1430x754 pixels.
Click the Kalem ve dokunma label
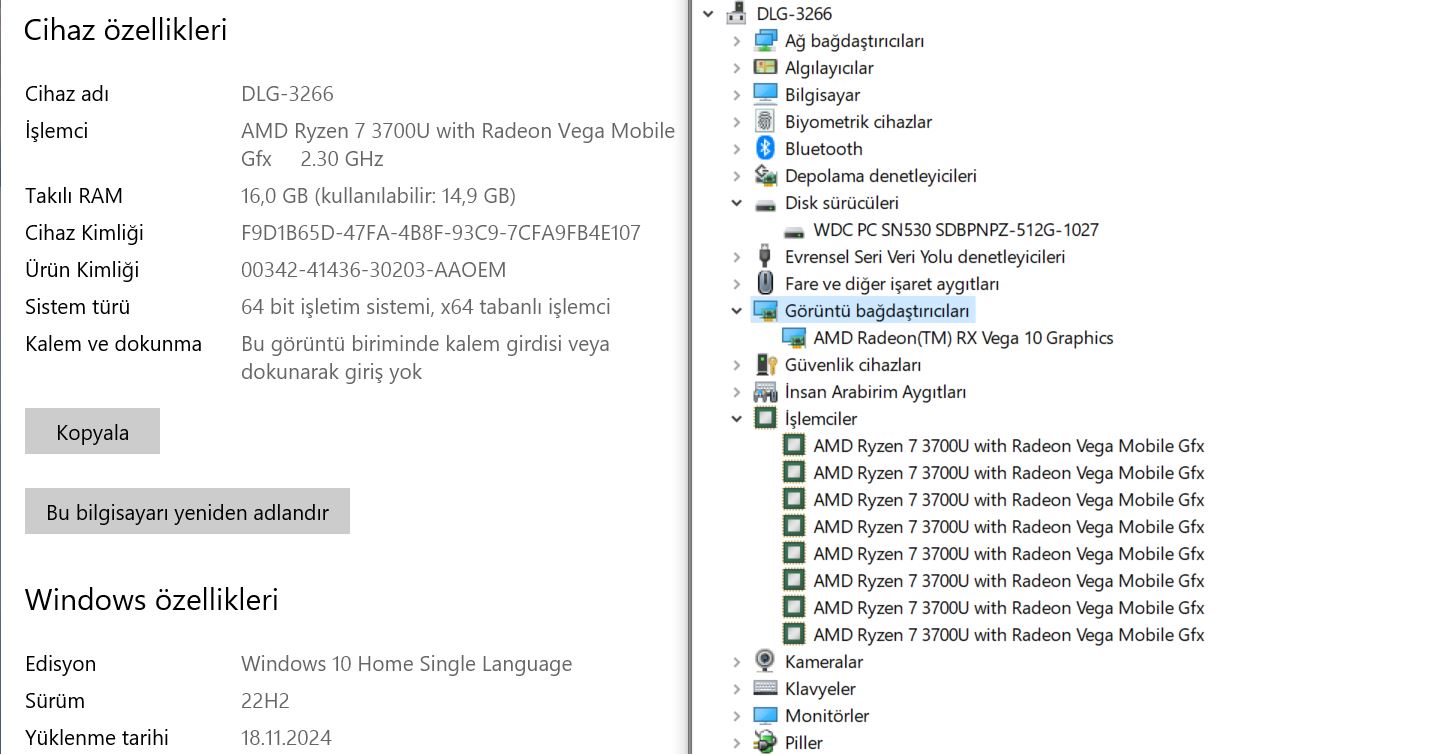click(113, 344)
